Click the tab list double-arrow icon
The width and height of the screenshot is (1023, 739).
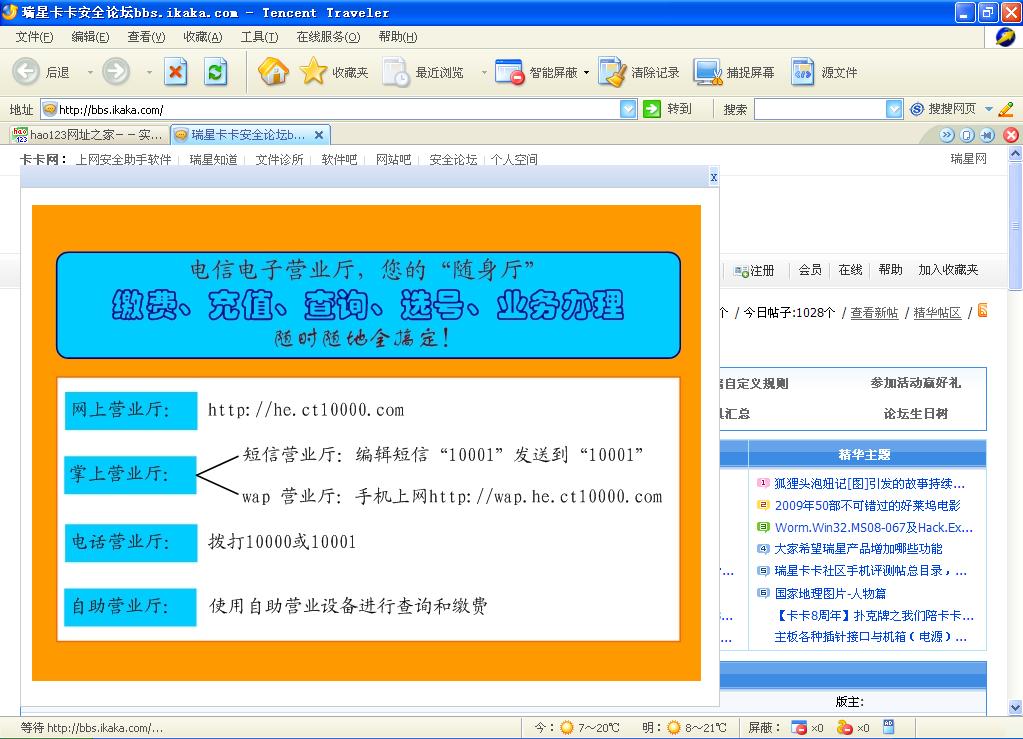pyautogui.click(x=947, y=135)
